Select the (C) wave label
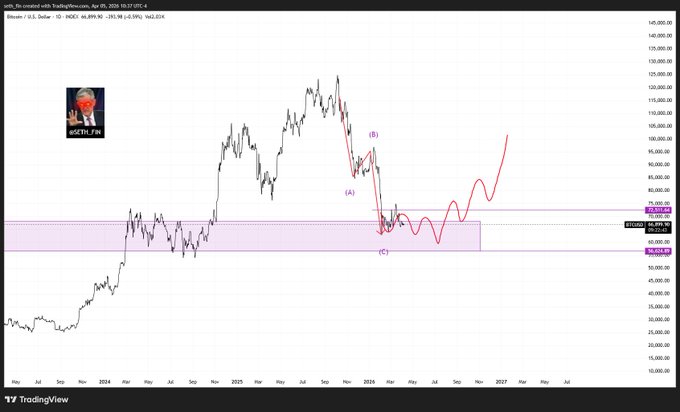This screenshot has width=680, height=412. [x=383, y=252]
